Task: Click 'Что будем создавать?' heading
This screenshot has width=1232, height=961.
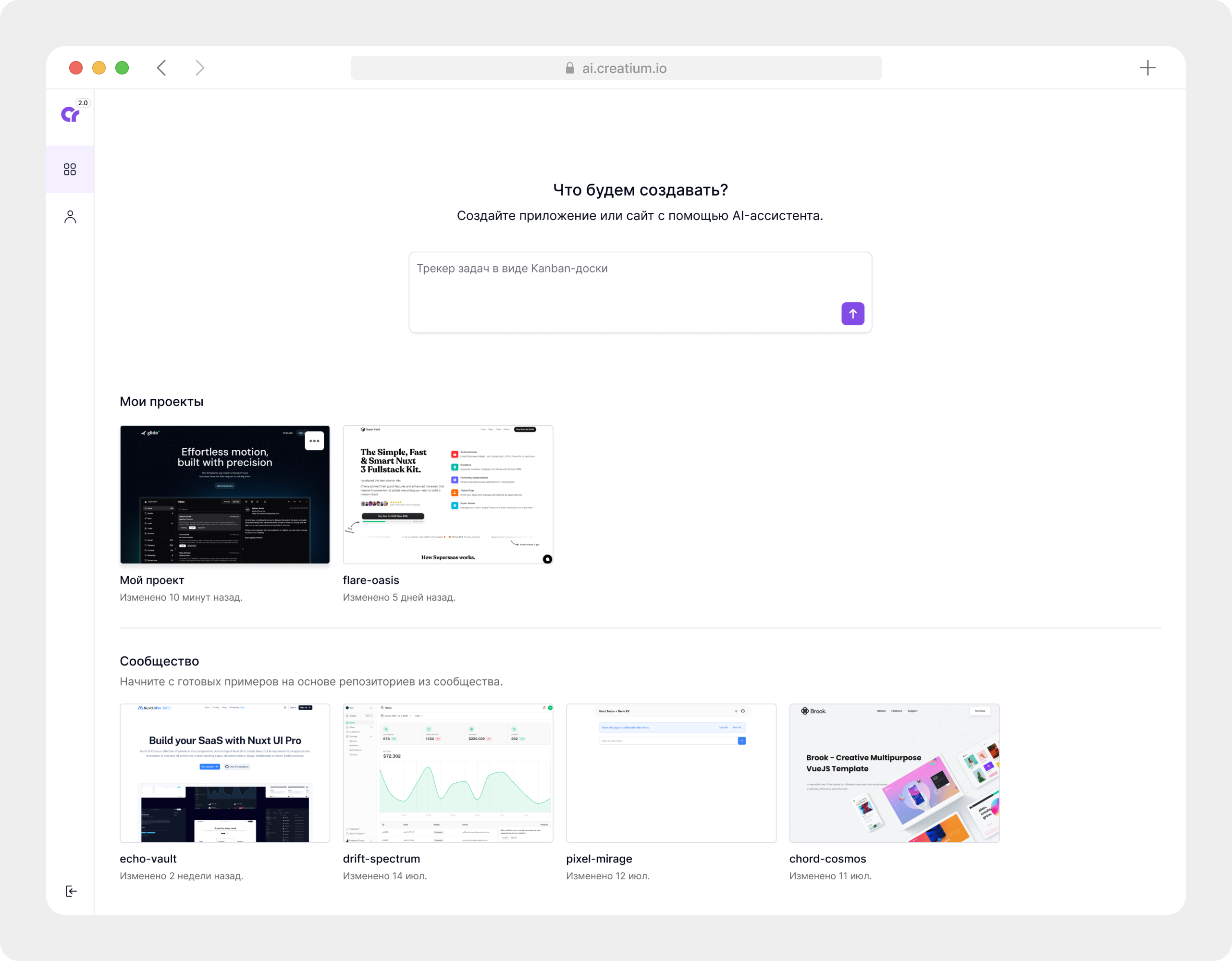Action: pyautogui.click(x=640, y=190)
